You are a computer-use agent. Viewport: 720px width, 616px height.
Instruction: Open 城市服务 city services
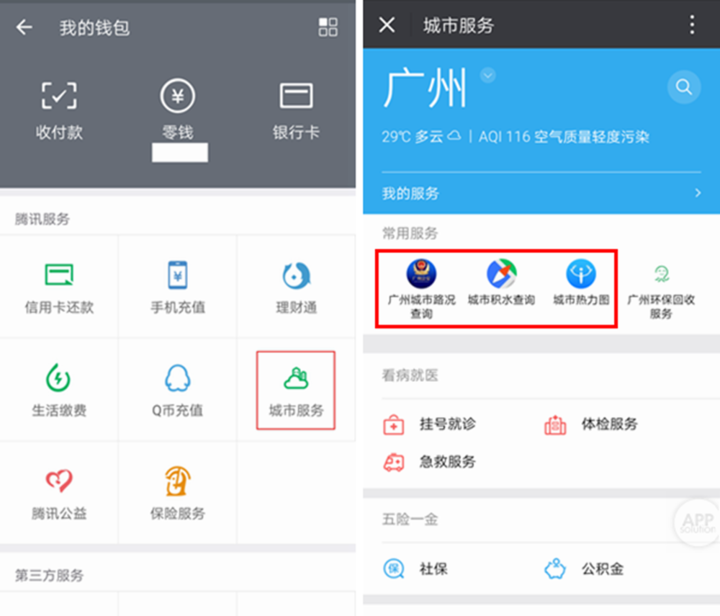pyautogui.click(x=296, y=389)
